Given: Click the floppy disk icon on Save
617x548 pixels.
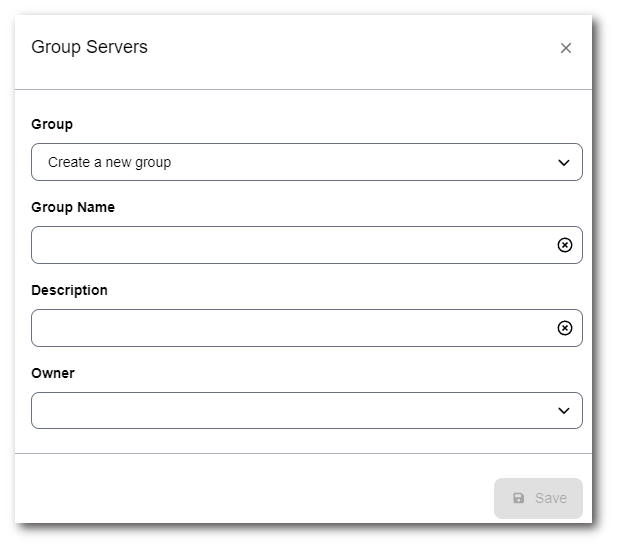Looking at the screenshot, I should tap(518, 498).
